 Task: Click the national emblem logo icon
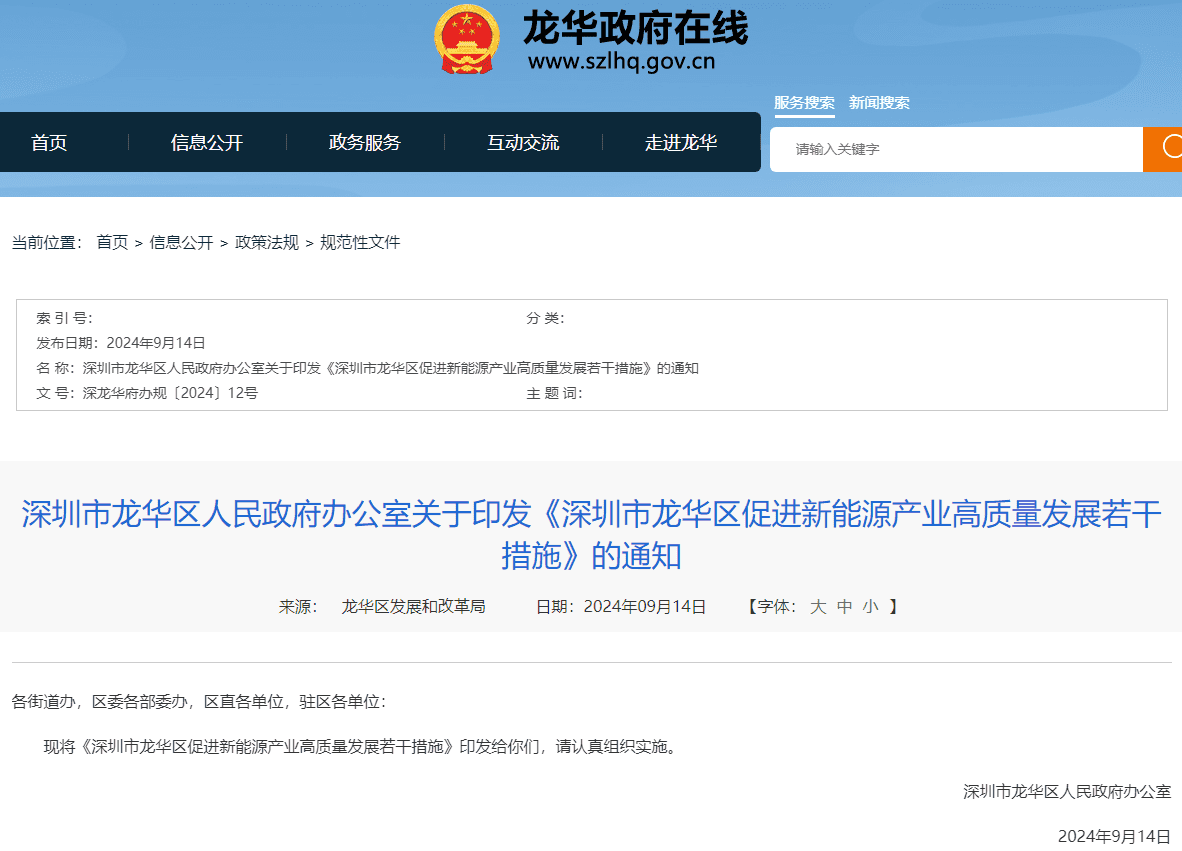click(465, 39)
